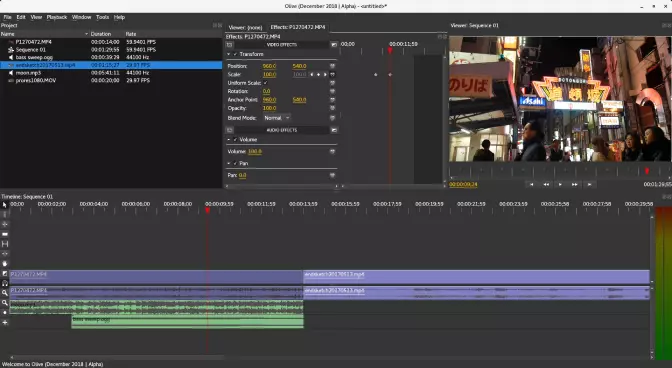
Task: Click the Add item plus button in timeline
Action: point(5,323)
